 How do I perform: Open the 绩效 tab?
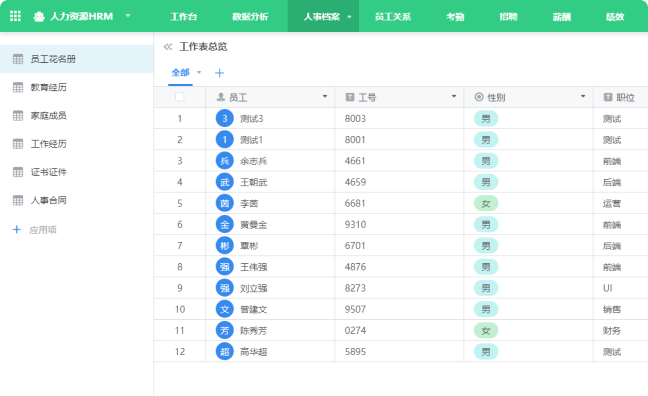coord(615,17)
